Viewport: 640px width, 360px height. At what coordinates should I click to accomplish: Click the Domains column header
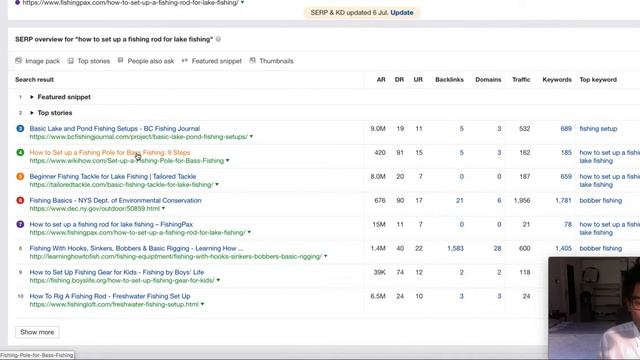(x=488, y=80)
